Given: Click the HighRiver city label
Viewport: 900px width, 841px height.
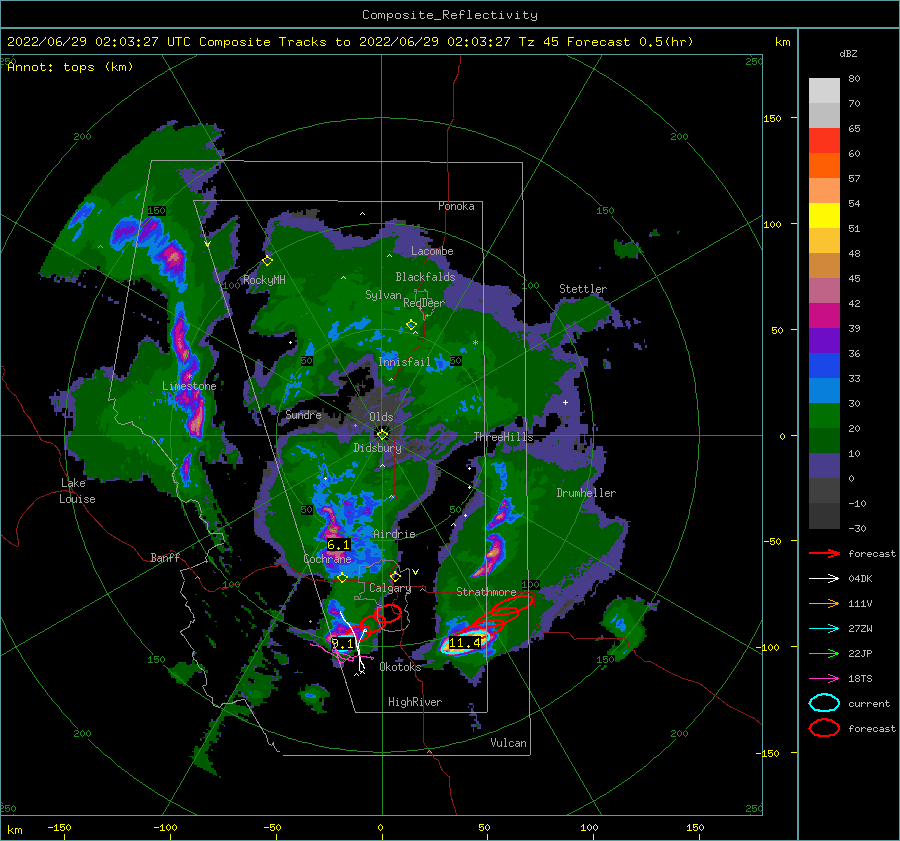Looking at the screenshot, I should (x=414, y=702).
